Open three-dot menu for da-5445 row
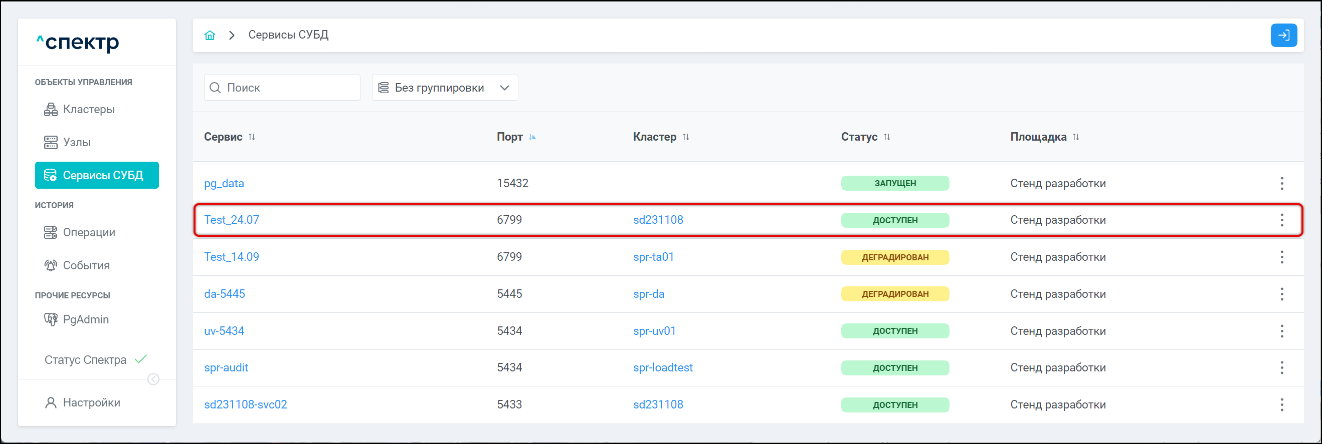Viewport: 1323px width, 445px height. tap(1281, 294)
